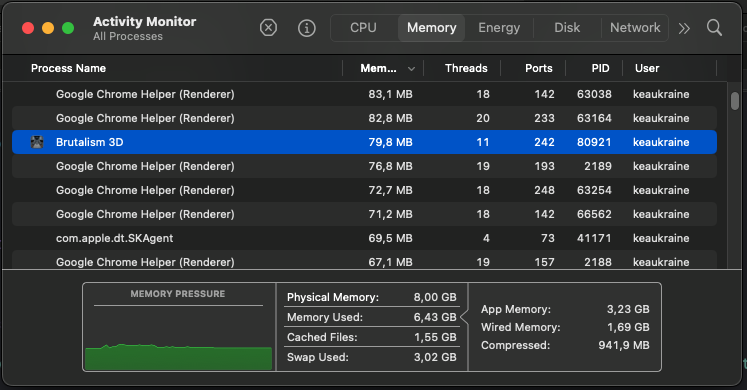Expand the toolbar overflow chevrons
Screen dimensions: 747x390
[684, 29]
